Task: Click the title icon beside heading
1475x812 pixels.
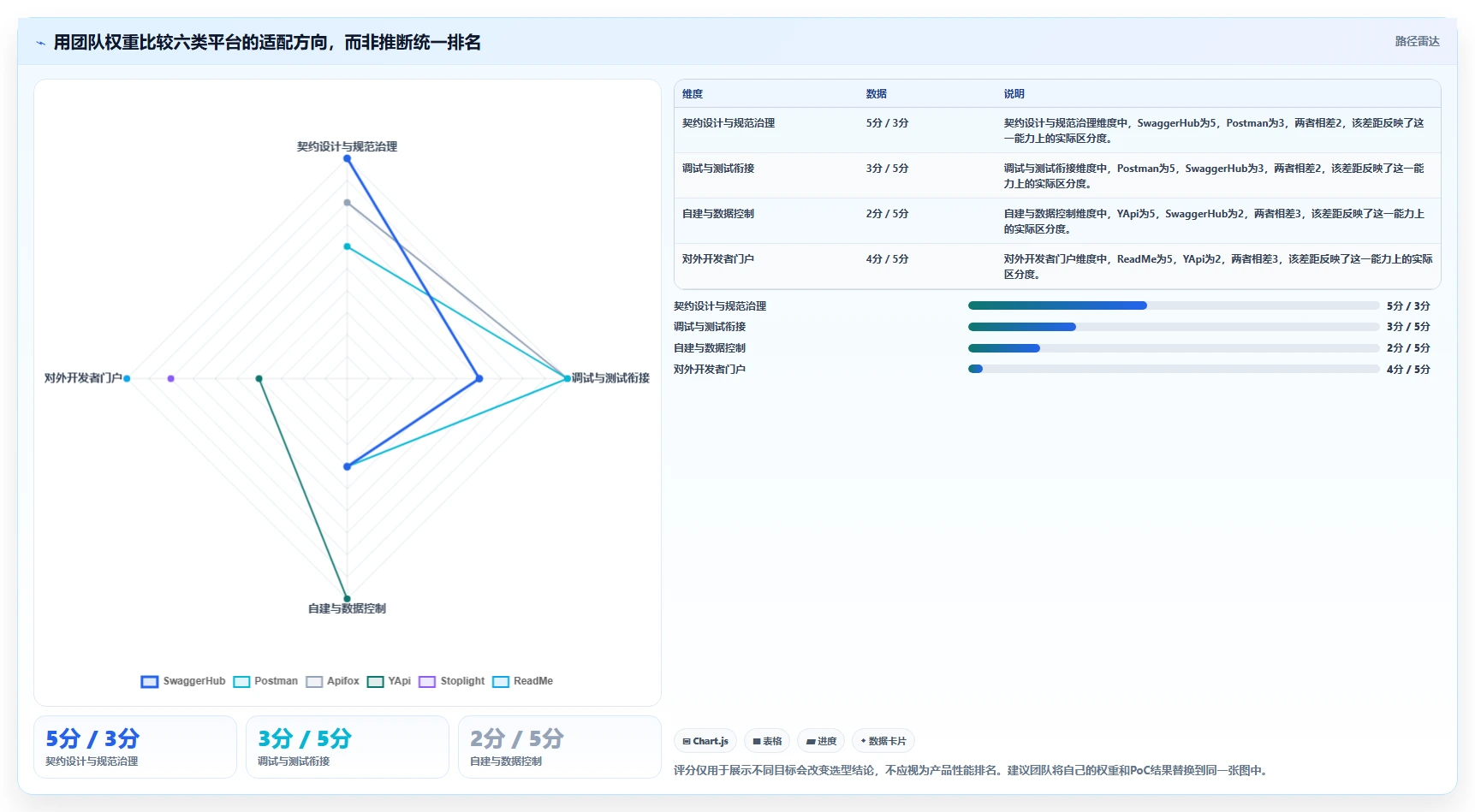Action: click(x=40, y=43)
